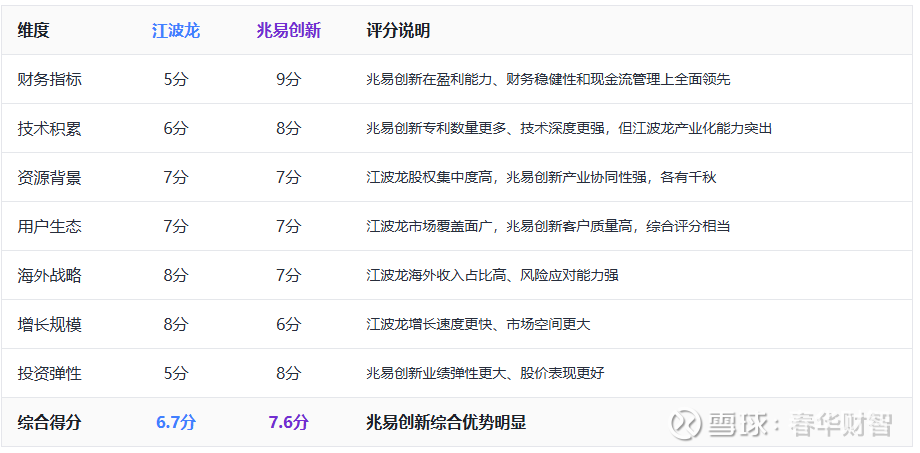
Task: Click the blue 6.7分 total score
Action: tap(176, 422)
